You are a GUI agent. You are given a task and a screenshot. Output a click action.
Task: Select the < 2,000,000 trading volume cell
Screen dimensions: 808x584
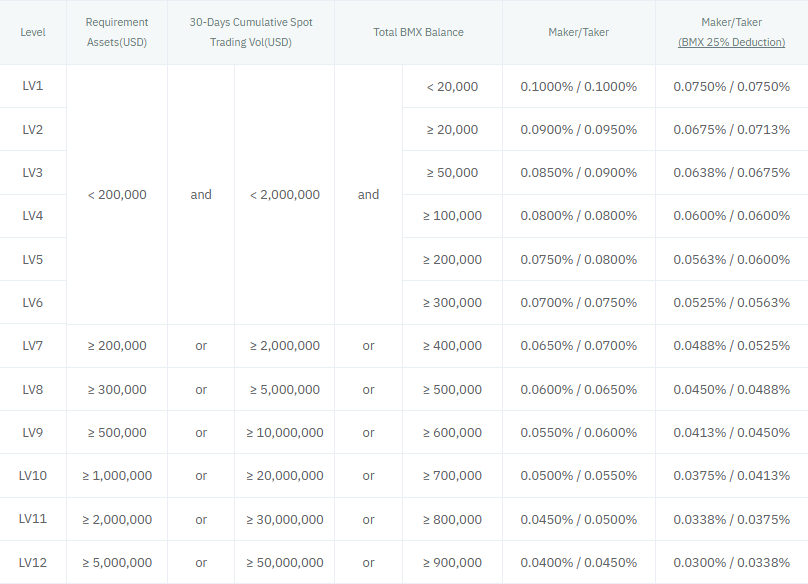tap(284, 194)
